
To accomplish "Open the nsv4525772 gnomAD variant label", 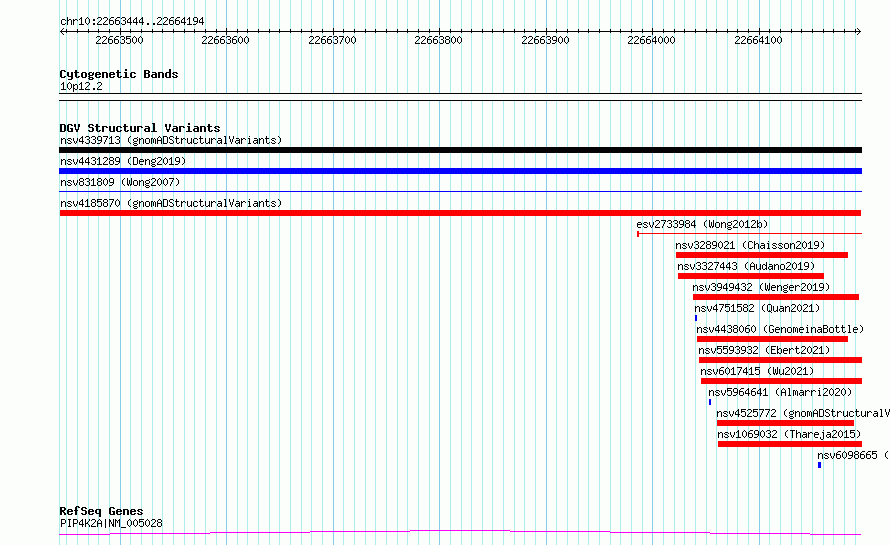I will pos(803,413).
